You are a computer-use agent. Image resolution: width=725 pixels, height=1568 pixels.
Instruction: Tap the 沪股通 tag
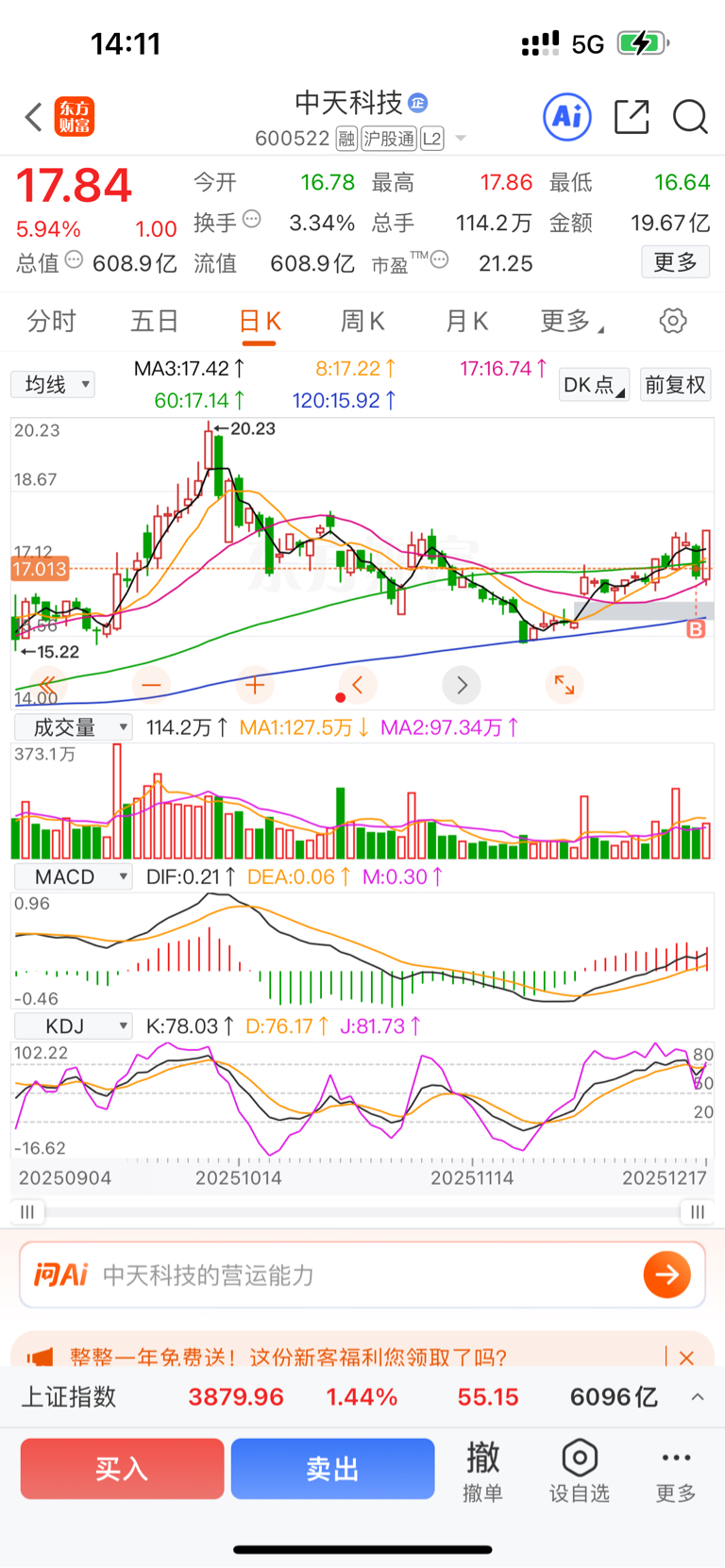[389, 139]
